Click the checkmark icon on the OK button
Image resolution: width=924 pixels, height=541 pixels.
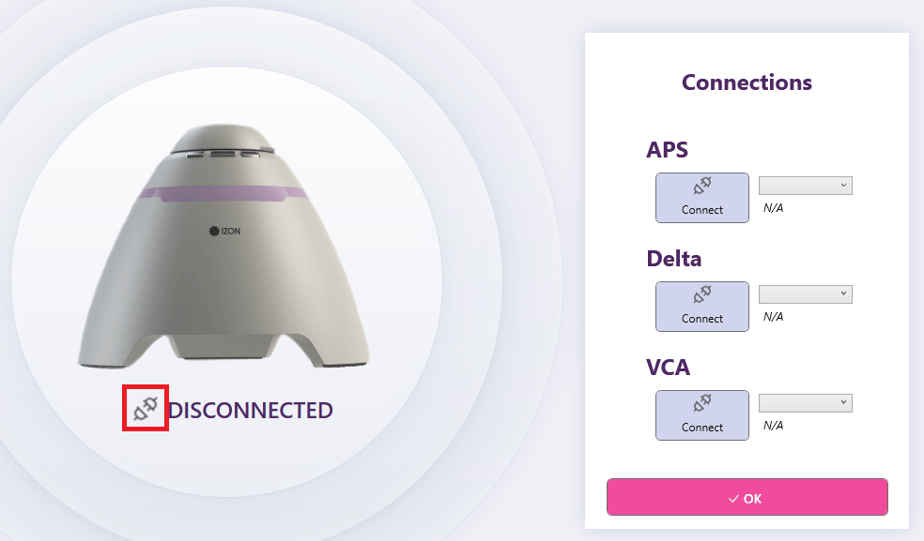[734, 498]
